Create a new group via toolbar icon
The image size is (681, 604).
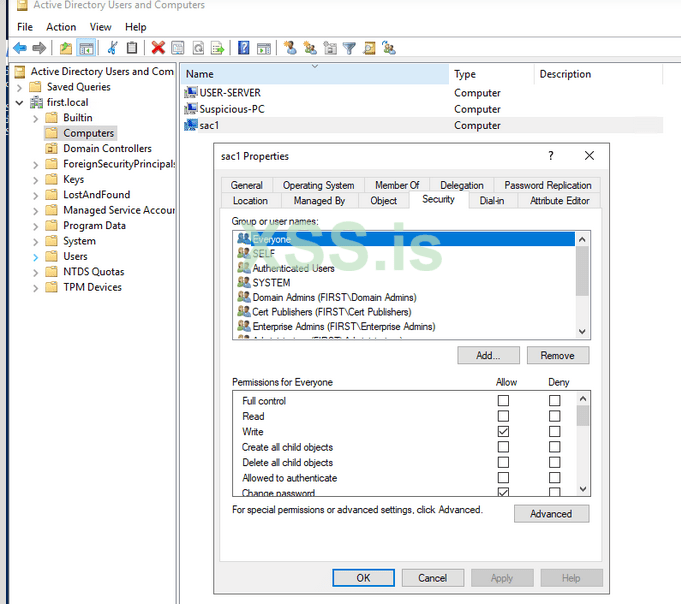point(310,48)
